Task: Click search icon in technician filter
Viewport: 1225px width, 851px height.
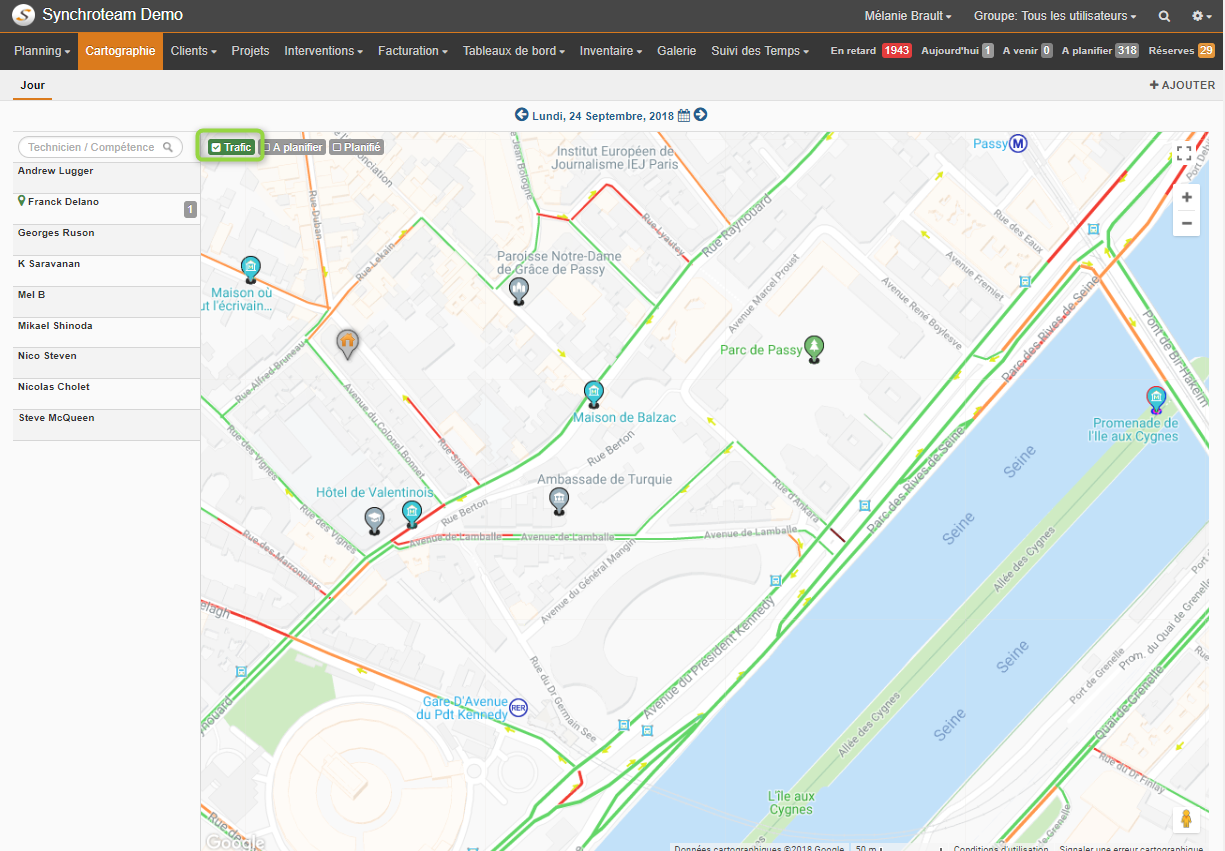Action: tap(170, 147)
